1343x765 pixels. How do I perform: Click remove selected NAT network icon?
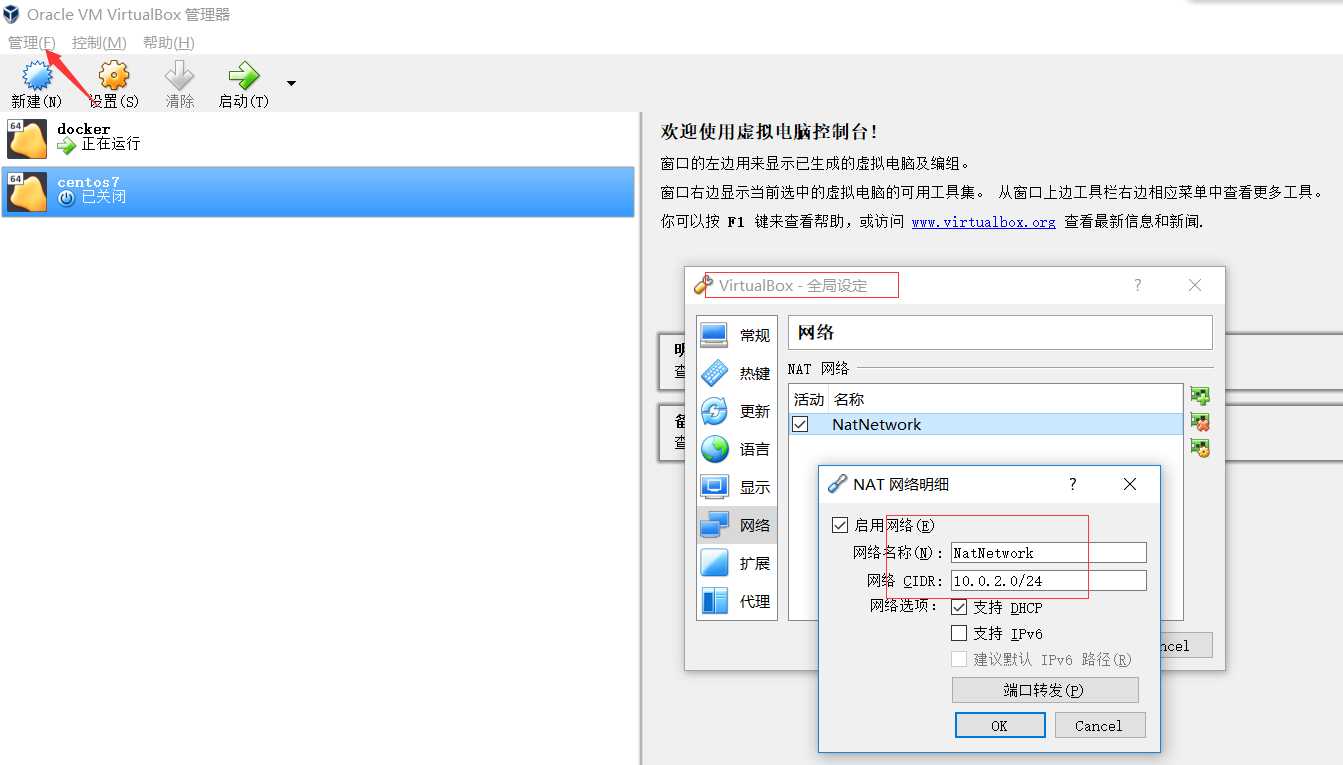[x=1200, y=422]
